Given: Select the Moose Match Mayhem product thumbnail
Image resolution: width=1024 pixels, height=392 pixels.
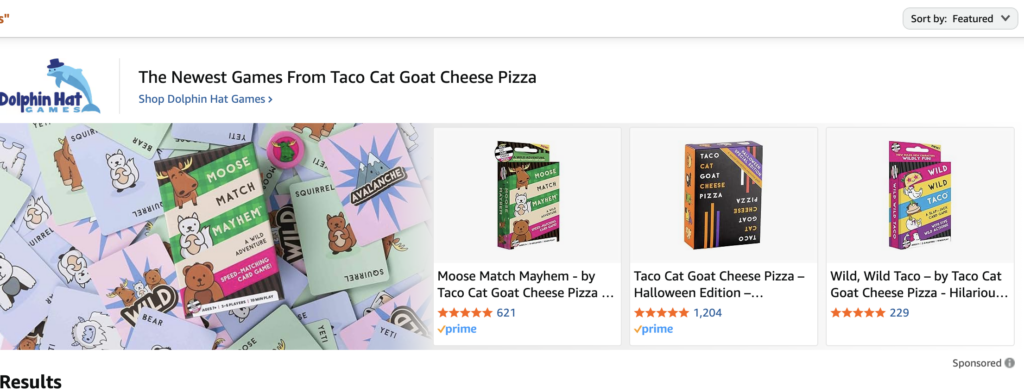Looking at the screenshot, I should point(528,194).
